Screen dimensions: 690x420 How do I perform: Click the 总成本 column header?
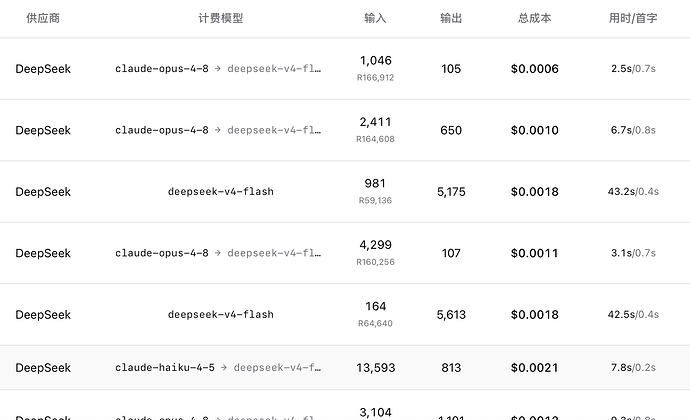click(535, 18)
